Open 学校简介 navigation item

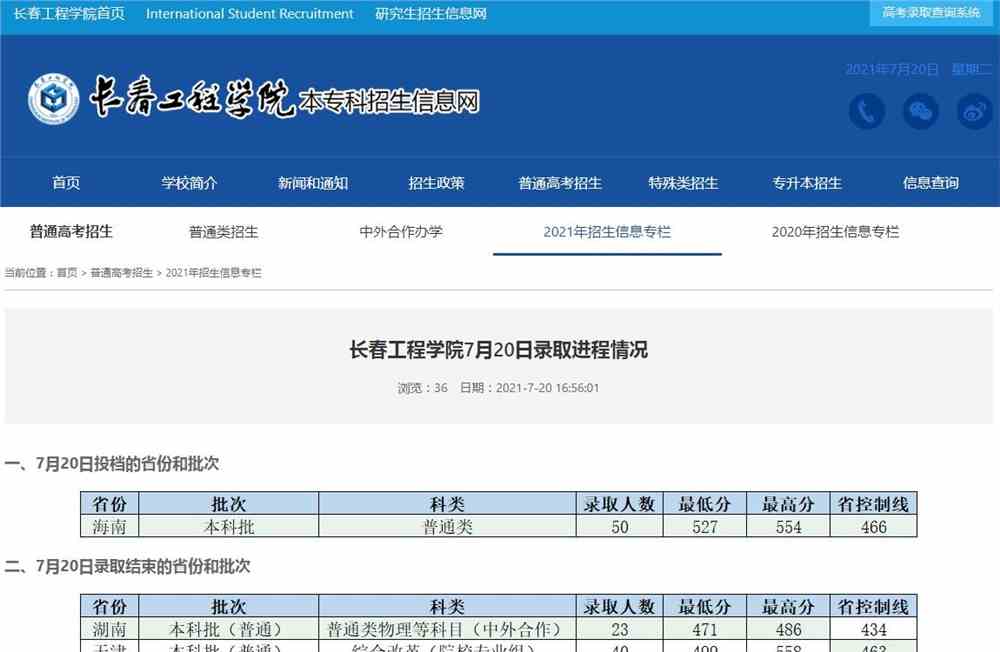coord(189,183)
